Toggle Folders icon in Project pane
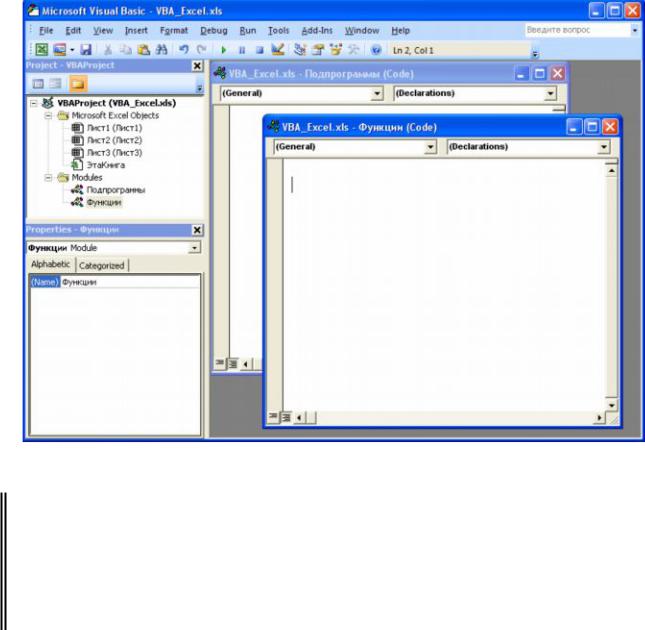Image resolution: width=645 pixels, height=630 pixels. point(78,84)
